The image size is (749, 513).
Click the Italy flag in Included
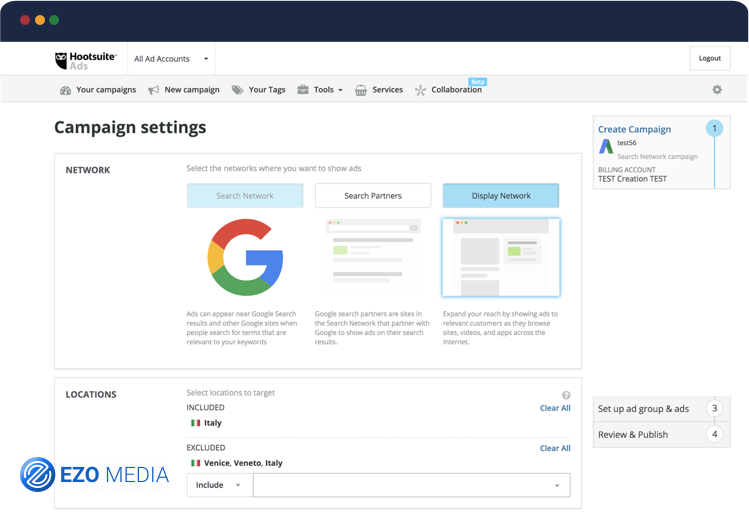point(195,423)
